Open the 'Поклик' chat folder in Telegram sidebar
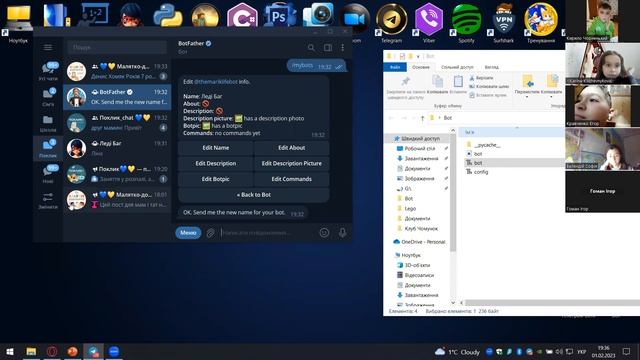 (48, 149)
